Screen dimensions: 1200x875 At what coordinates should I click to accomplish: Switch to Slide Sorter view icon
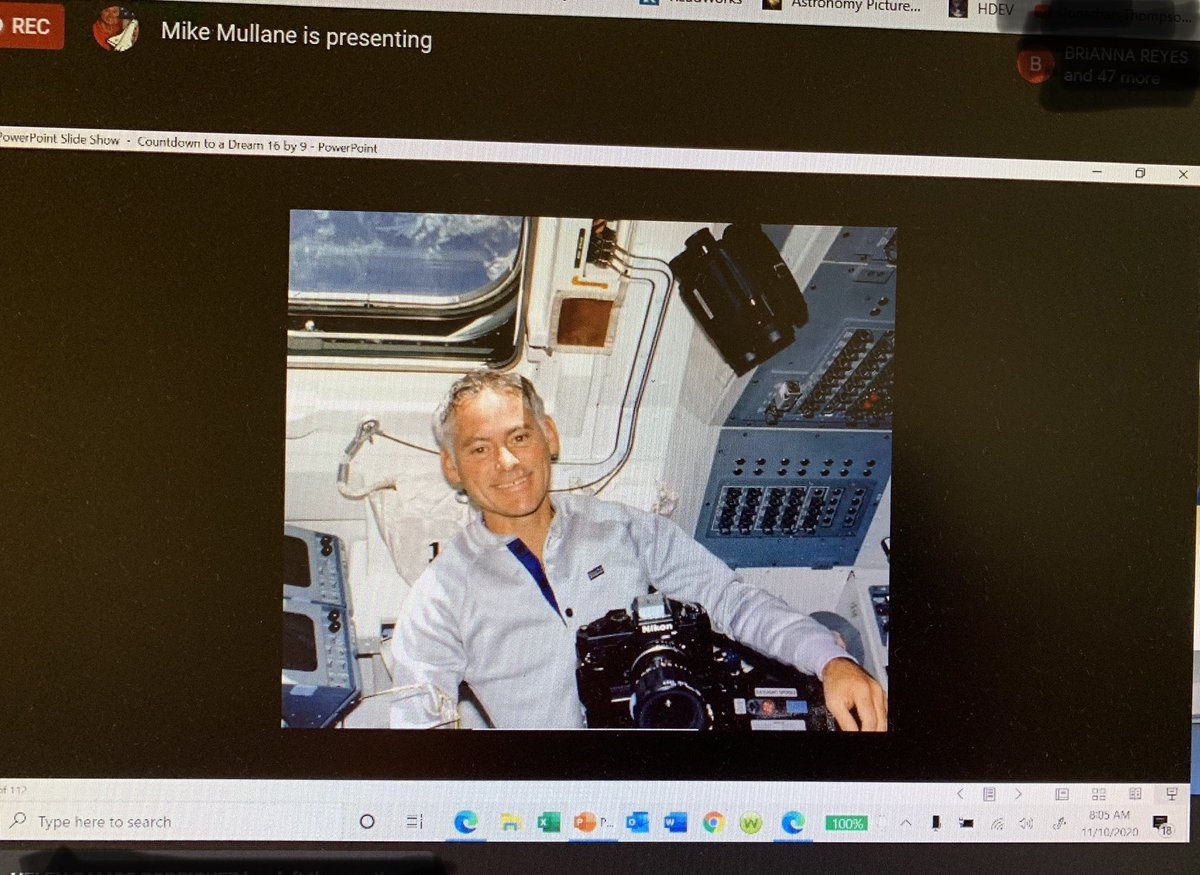click(x=1098, y=794)
